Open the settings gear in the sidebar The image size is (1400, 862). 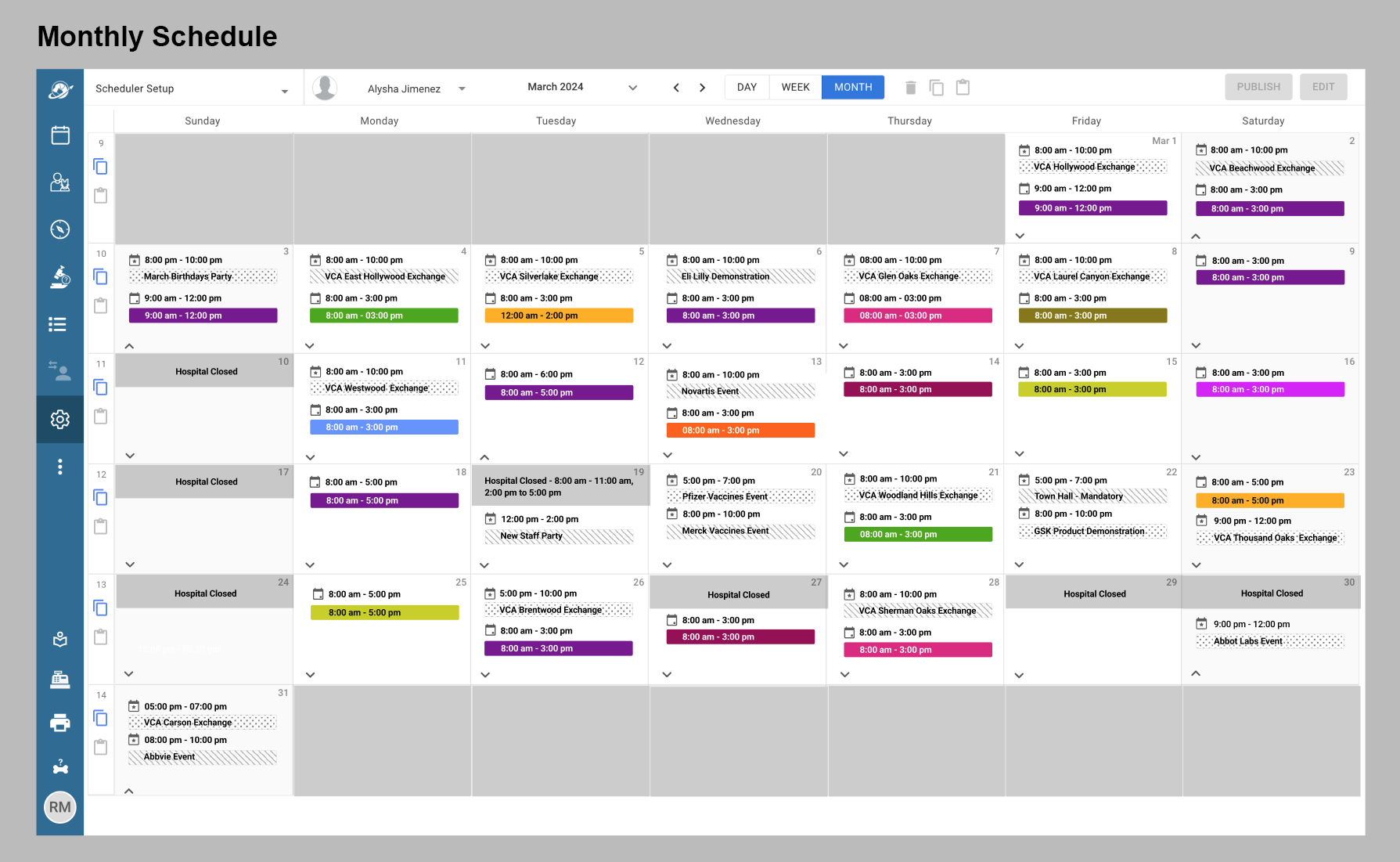(60, 420)
